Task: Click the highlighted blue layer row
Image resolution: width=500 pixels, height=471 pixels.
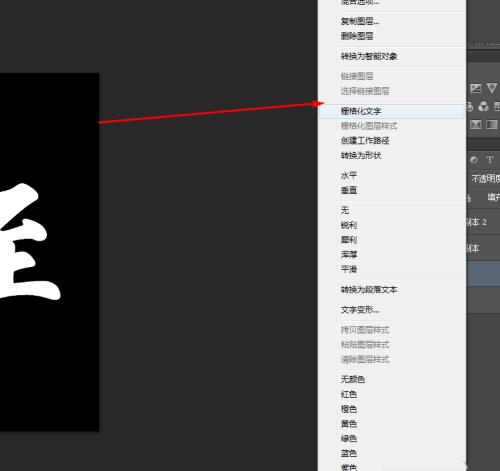Action: tap(483, 274)
